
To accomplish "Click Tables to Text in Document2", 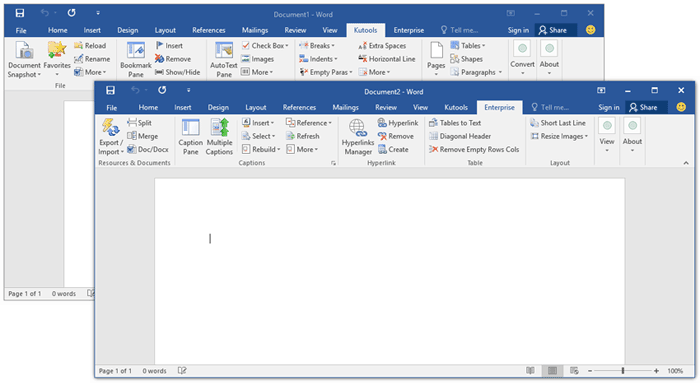I will [454, 123].
